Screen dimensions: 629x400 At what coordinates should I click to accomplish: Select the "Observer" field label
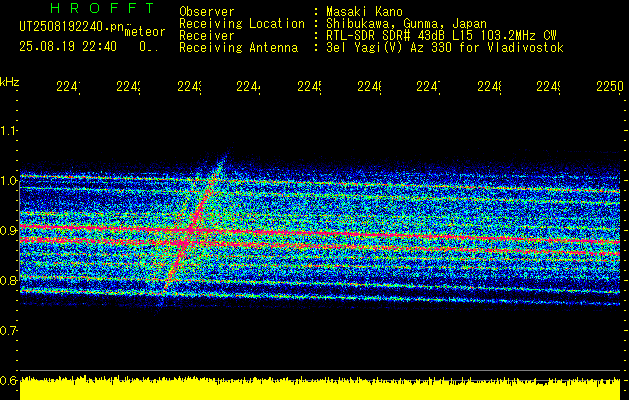(207, 11)
